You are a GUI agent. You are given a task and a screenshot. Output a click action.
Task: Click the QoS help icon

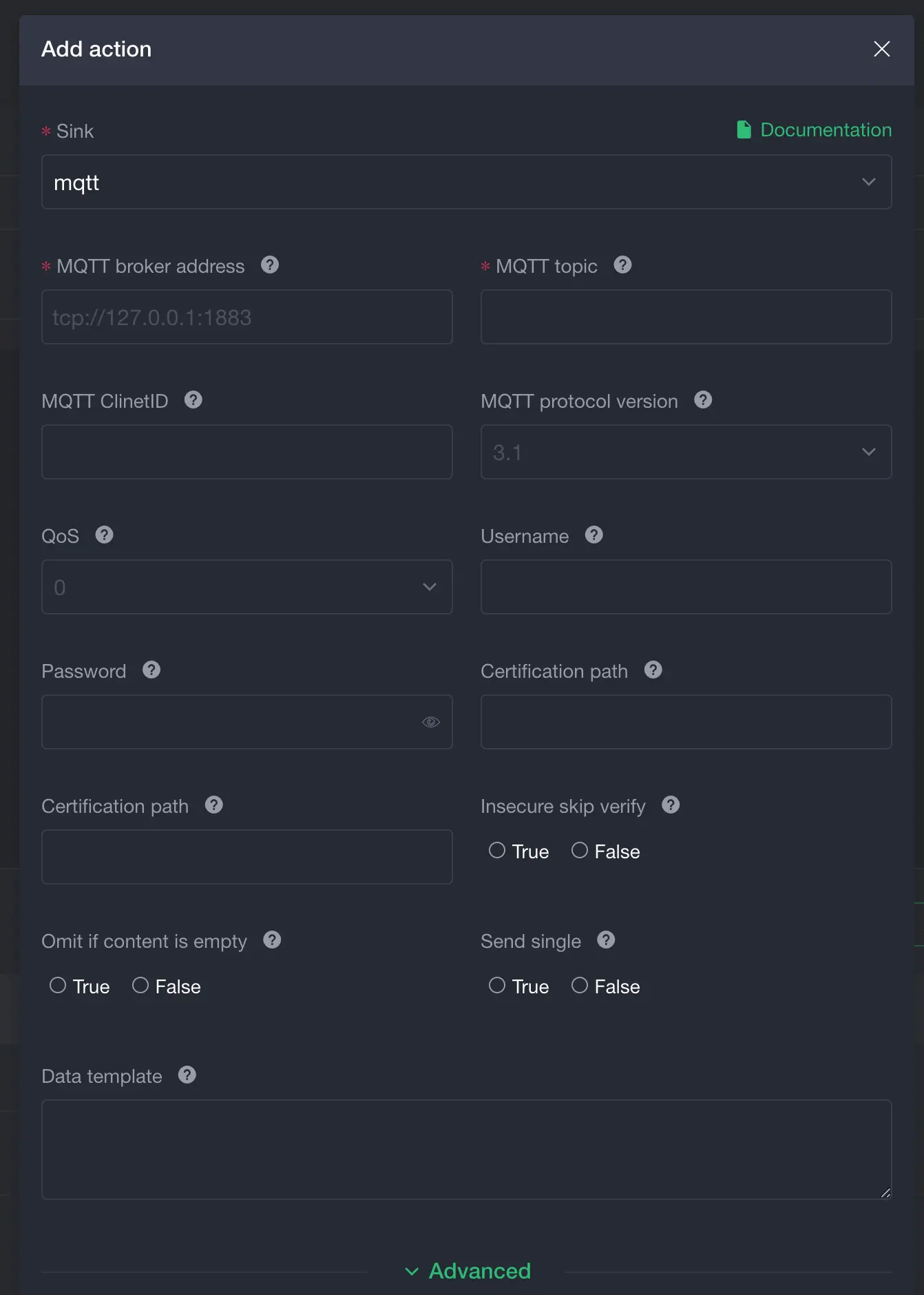coord(105,535)
